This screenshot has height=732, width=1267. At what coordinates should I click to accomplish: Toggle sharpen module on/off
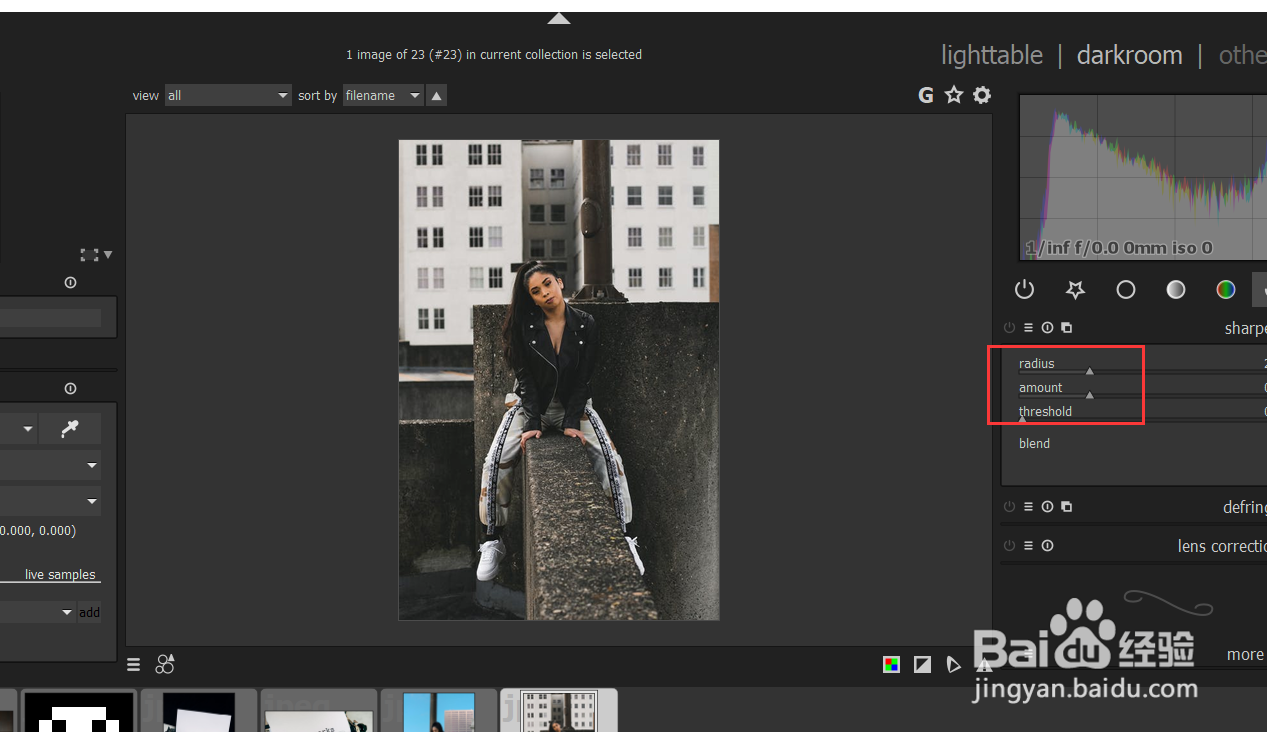click(1009, 328)
